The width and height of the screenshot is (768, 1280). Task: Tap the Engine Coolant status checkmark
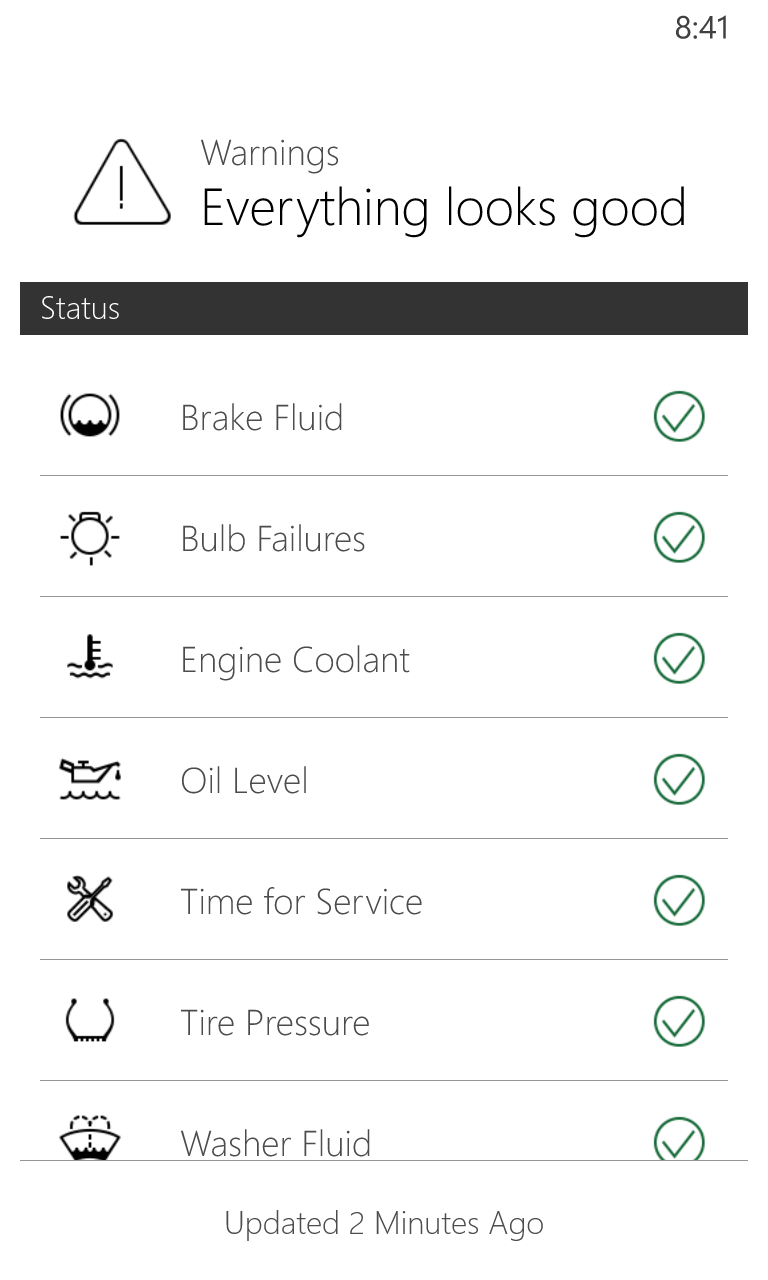(679, 659)
